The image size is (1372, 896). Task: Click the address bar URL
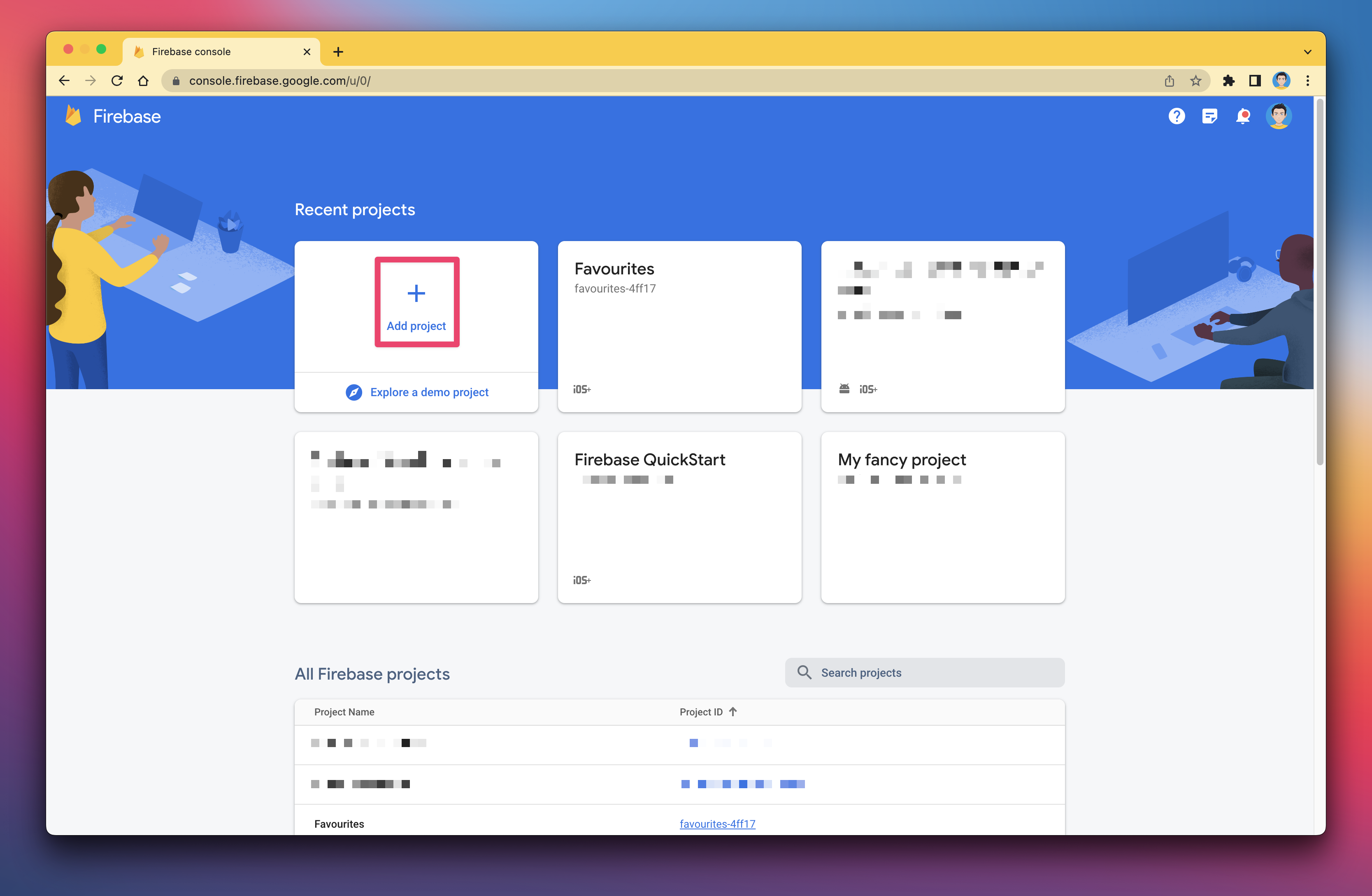(x=279, y=81)
